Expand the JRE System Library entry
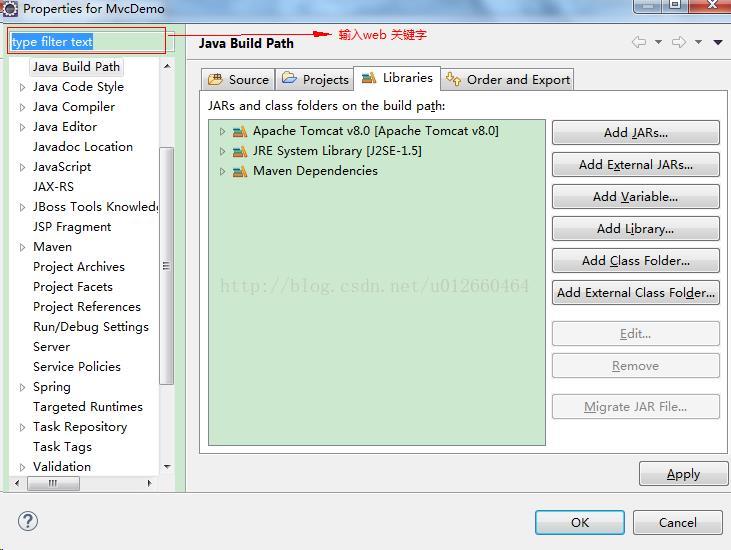Viewport: 731px width, 550px height. coord(222,151)
